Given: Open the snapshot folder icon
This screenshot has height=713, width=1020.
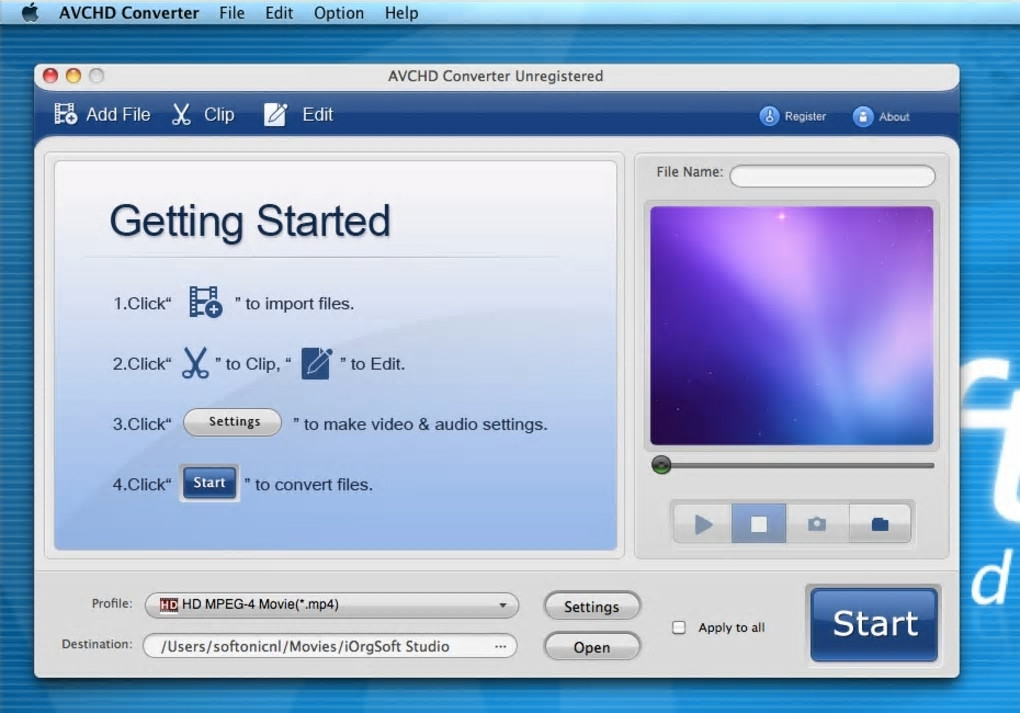Looking at the screenshot, I should (x=879, y=524).
